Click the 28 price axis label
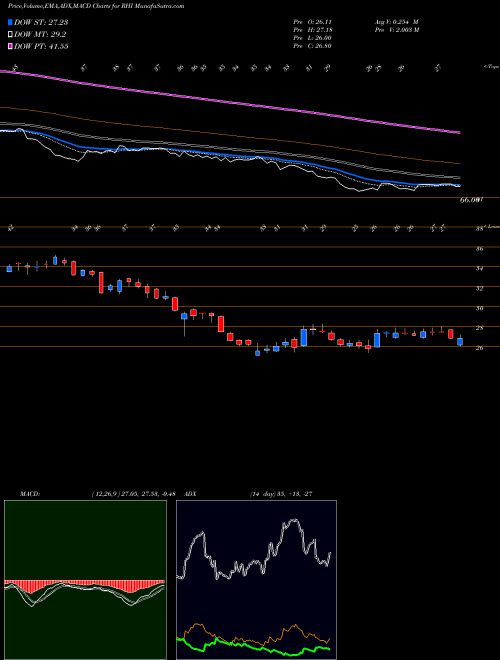Screen dimensions: 500x660 479,328
